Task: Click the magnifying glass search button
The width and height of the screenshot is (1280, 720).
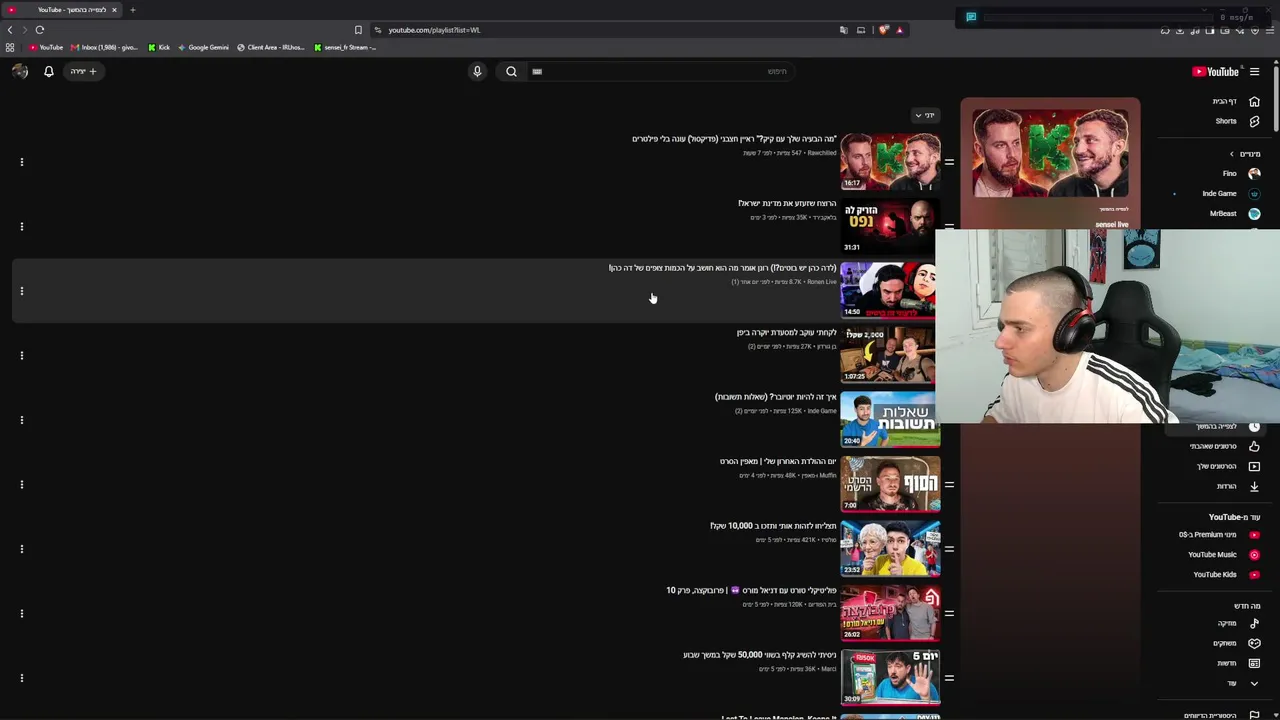Action: (511, 71)
